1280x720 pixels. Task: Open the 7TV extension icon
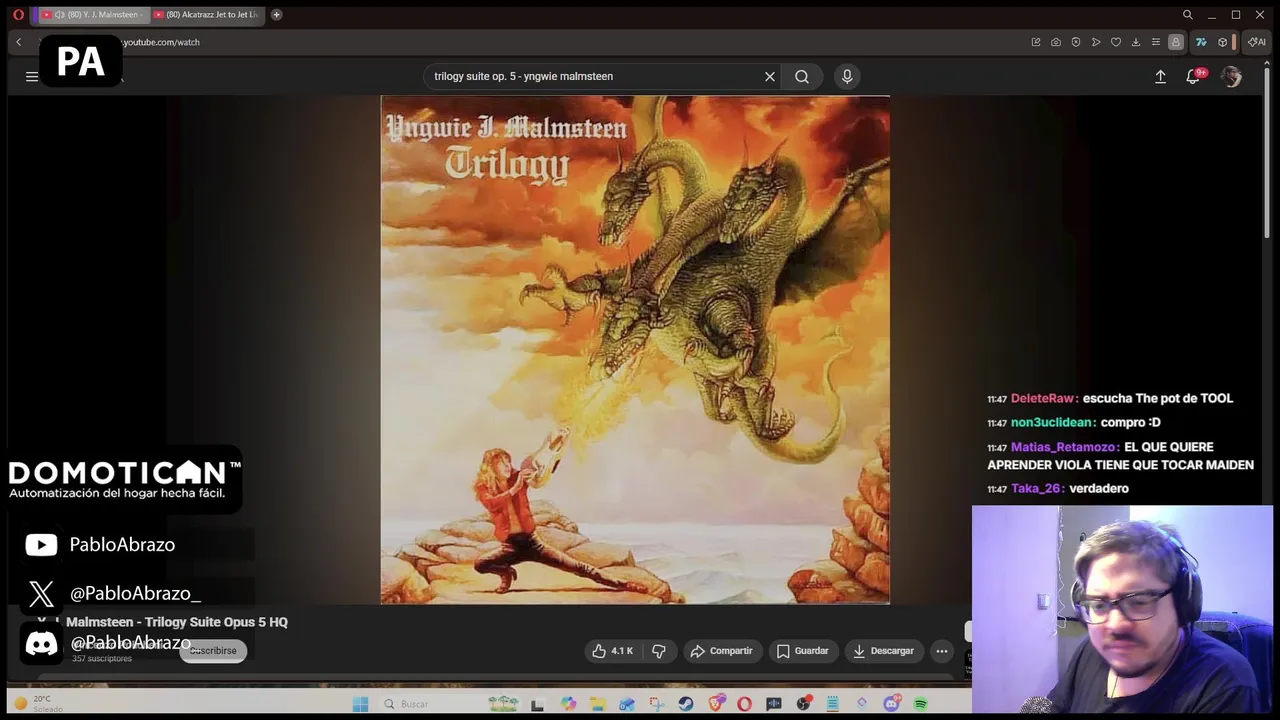point(1201,42)
